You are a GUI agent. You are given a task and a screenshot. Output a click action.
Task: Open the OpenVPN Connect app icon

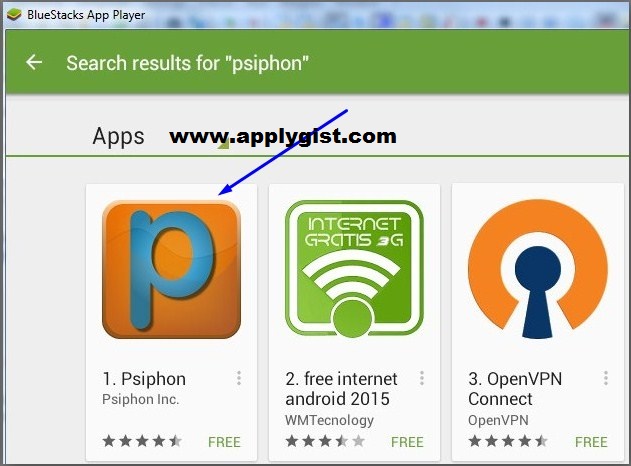coord(538,269)
